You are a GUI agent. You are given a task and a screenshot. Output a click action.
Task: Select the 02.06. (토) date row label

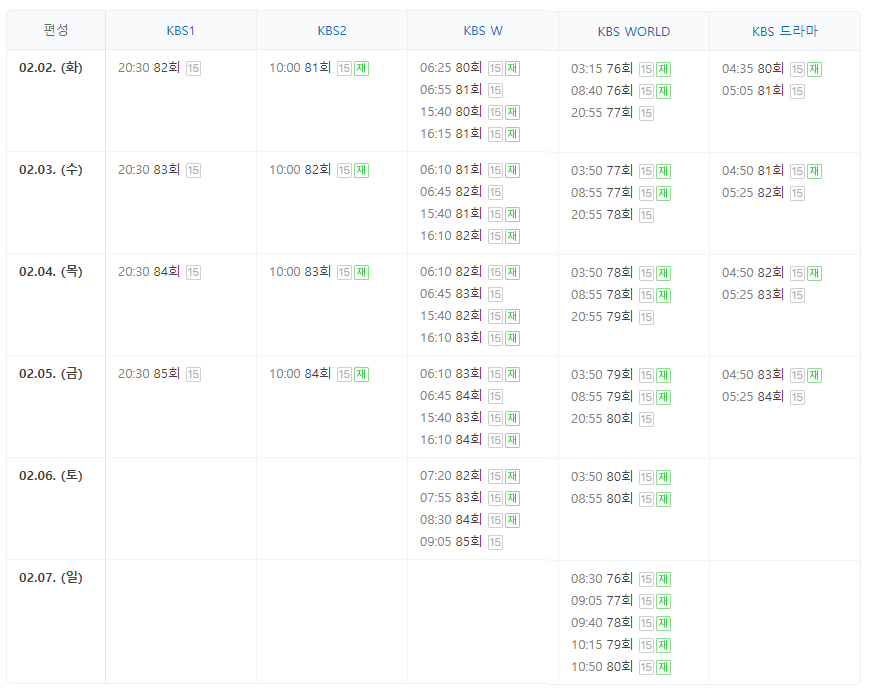(50, 476)
